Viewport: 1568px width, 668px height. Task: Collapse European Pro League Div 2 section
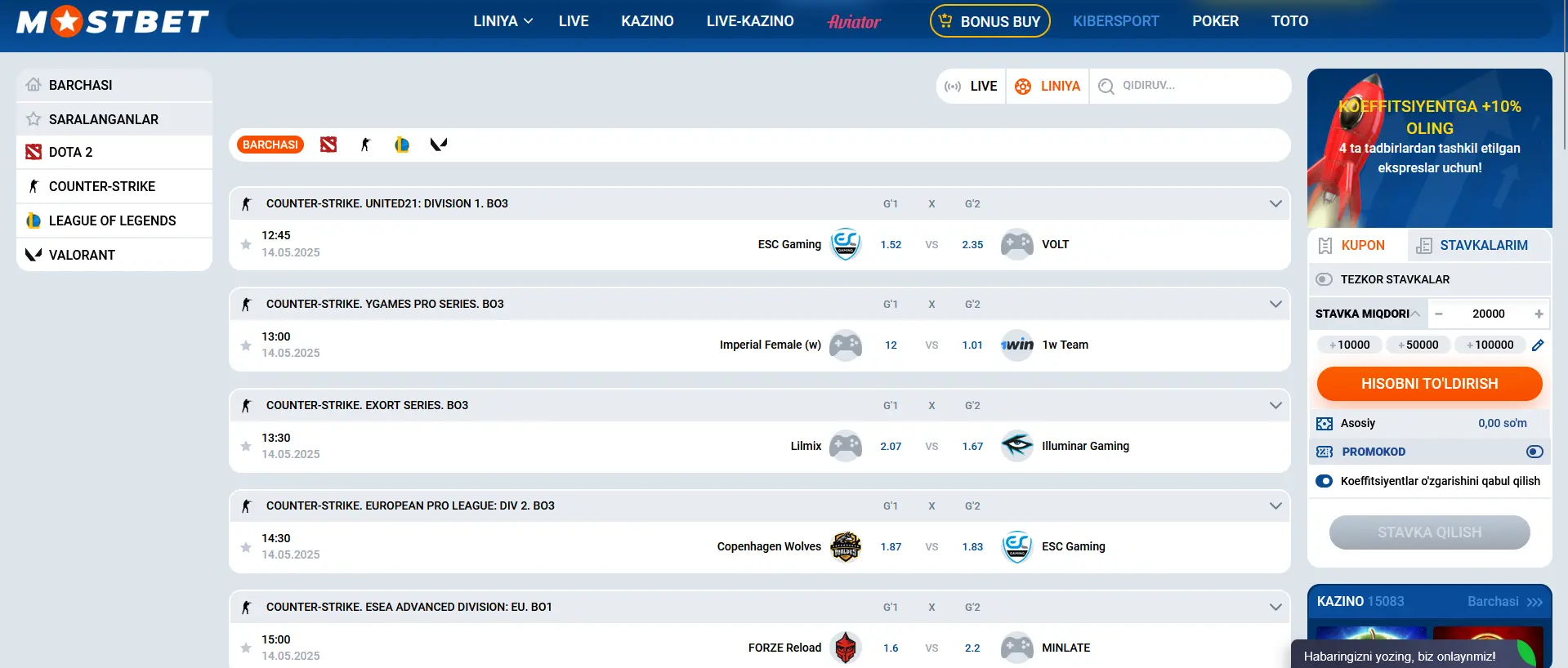(x=1275, y=505)
